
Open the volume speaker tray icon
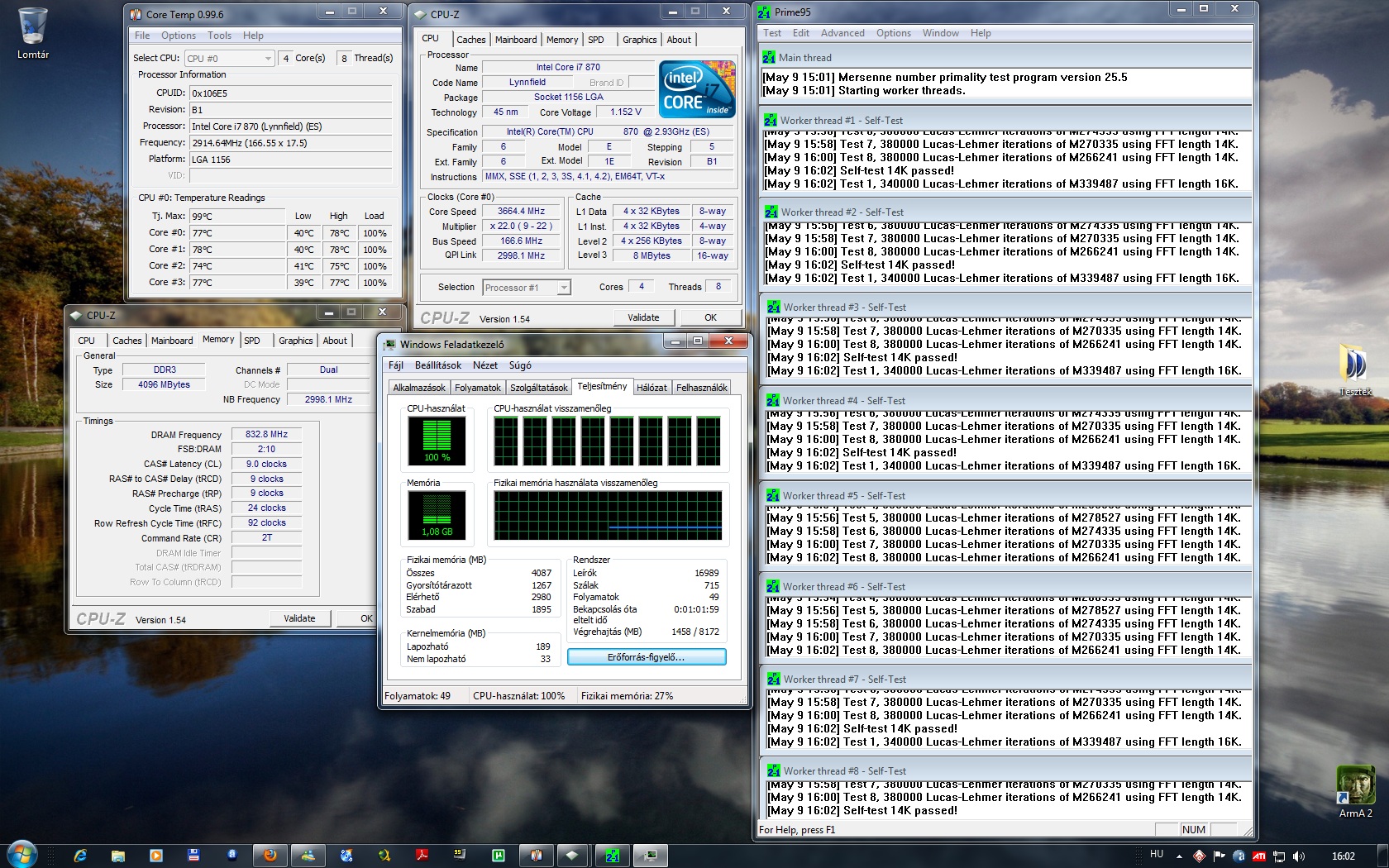point(1299,856)
